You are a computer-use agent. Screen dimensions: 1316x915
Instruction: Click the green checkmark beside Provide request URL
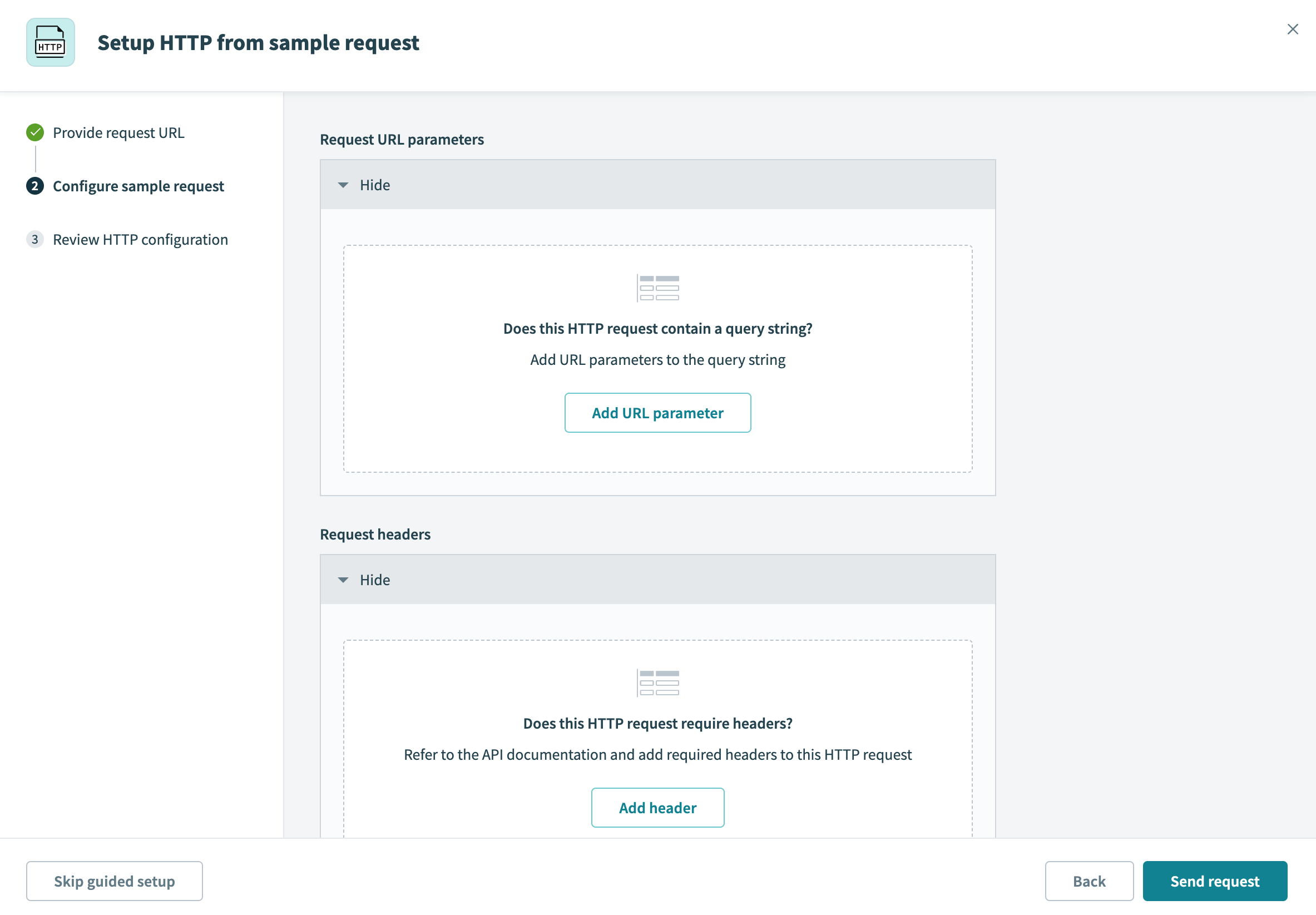tap(35, 132)
